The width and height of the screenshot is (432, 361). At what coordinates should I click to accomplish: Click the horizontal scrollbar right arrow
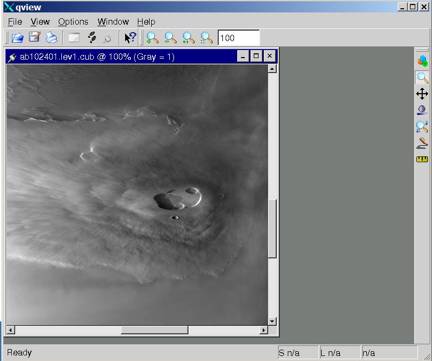[x=264, y=330]
